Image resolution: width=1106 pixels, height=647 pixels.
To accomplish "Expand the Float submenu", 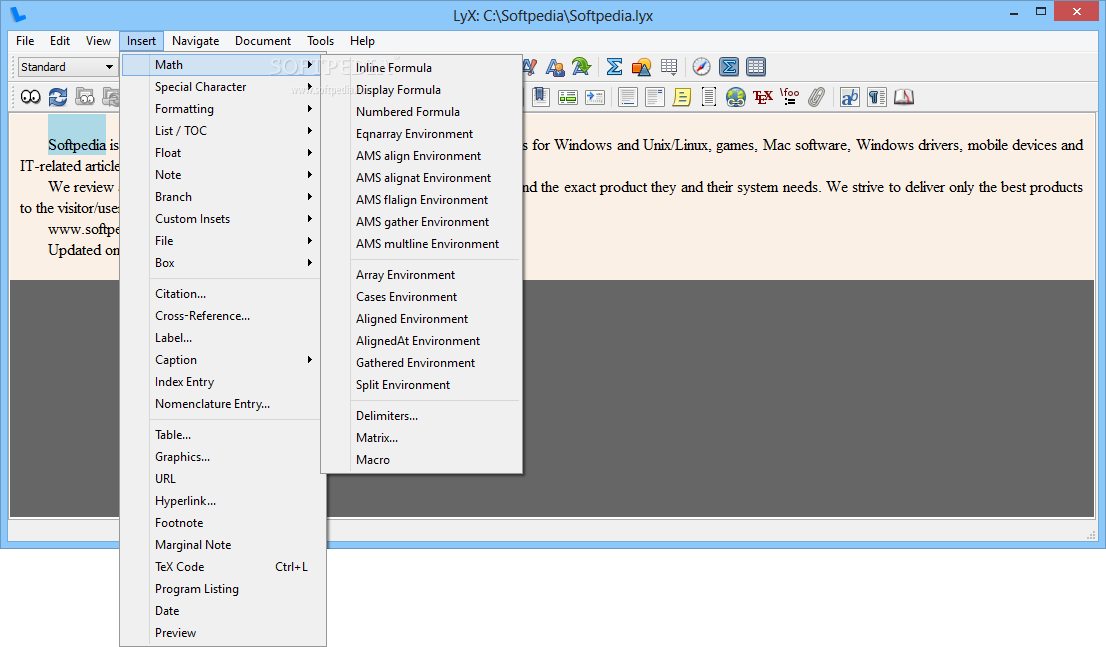I will click(x=221, y=152).
